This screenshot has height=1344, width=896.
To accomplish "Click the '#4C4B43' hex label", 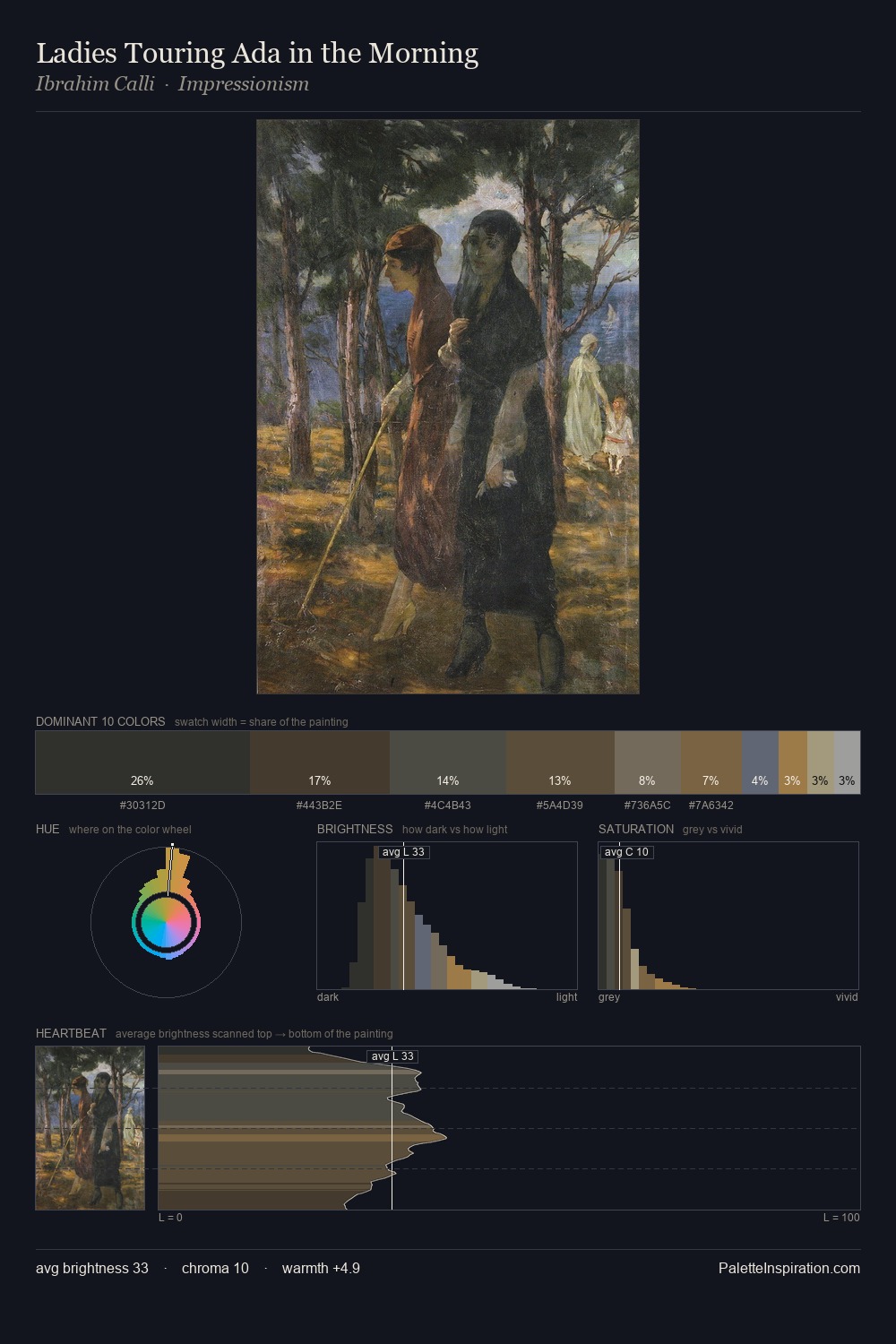I will click(x=448, y=806).
